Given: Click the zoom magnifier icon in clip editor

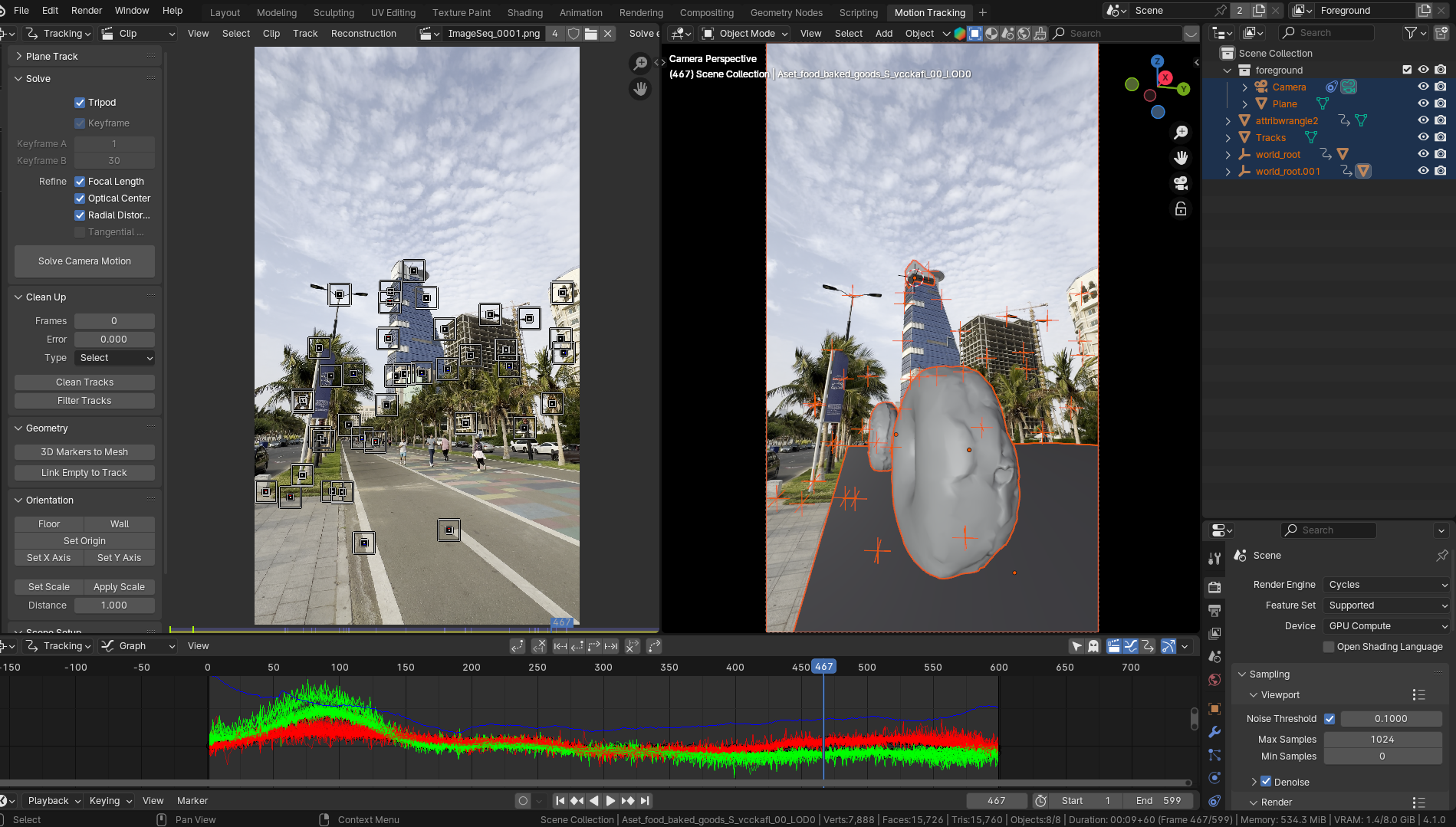Looking at the screenshot, I should [639, 64].
